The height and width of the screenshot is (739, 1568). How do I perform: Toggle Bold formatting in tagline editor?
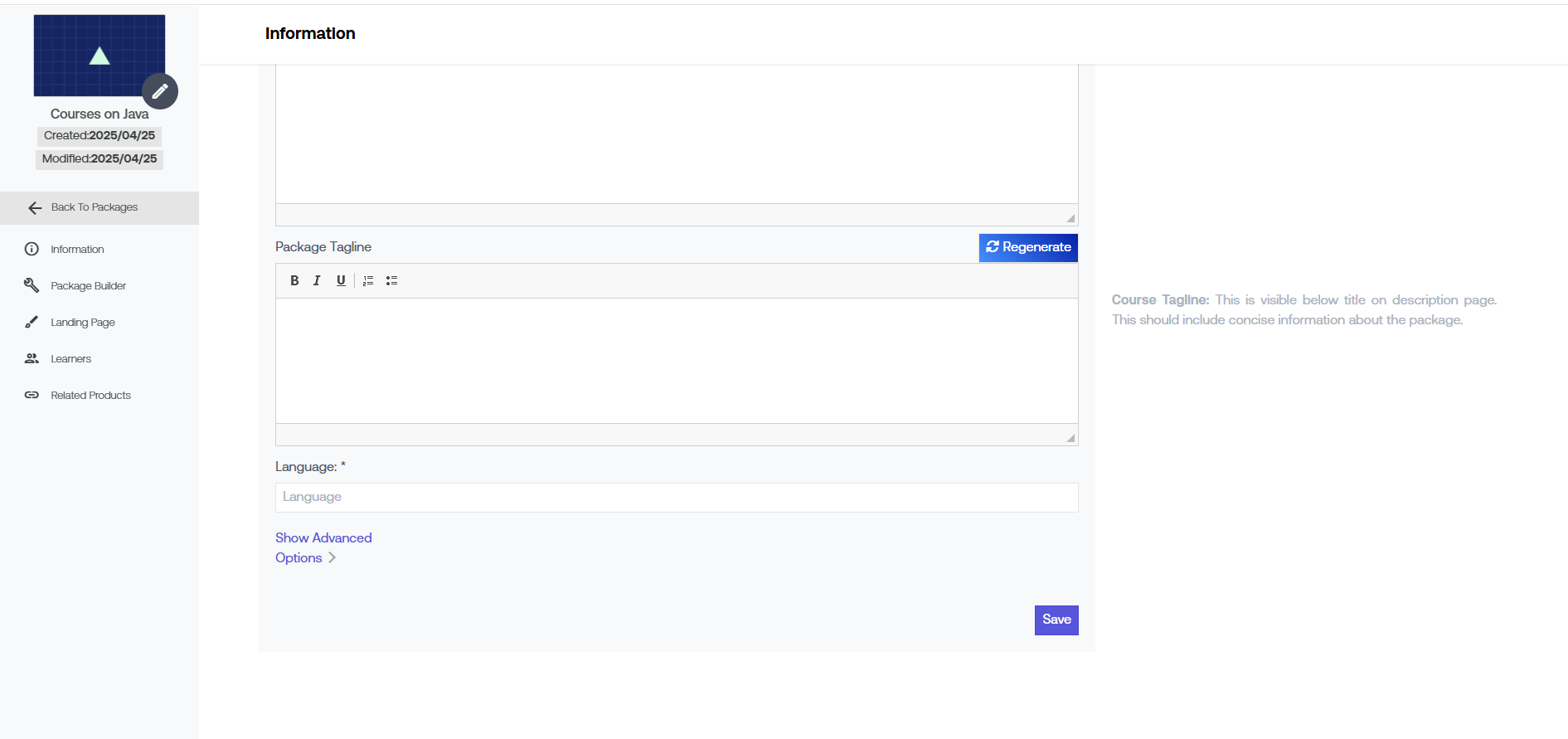pos(294,281)
